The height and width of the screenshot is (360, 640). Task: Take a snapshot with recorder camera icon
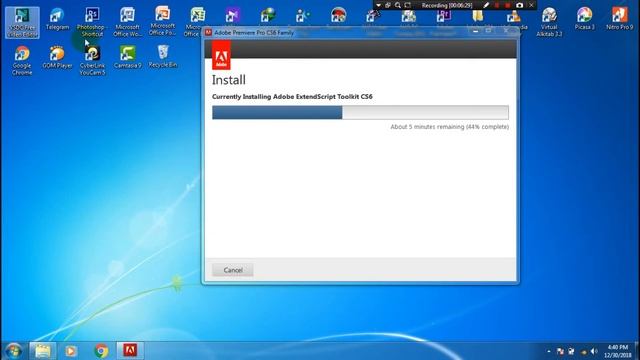point(519,5)
